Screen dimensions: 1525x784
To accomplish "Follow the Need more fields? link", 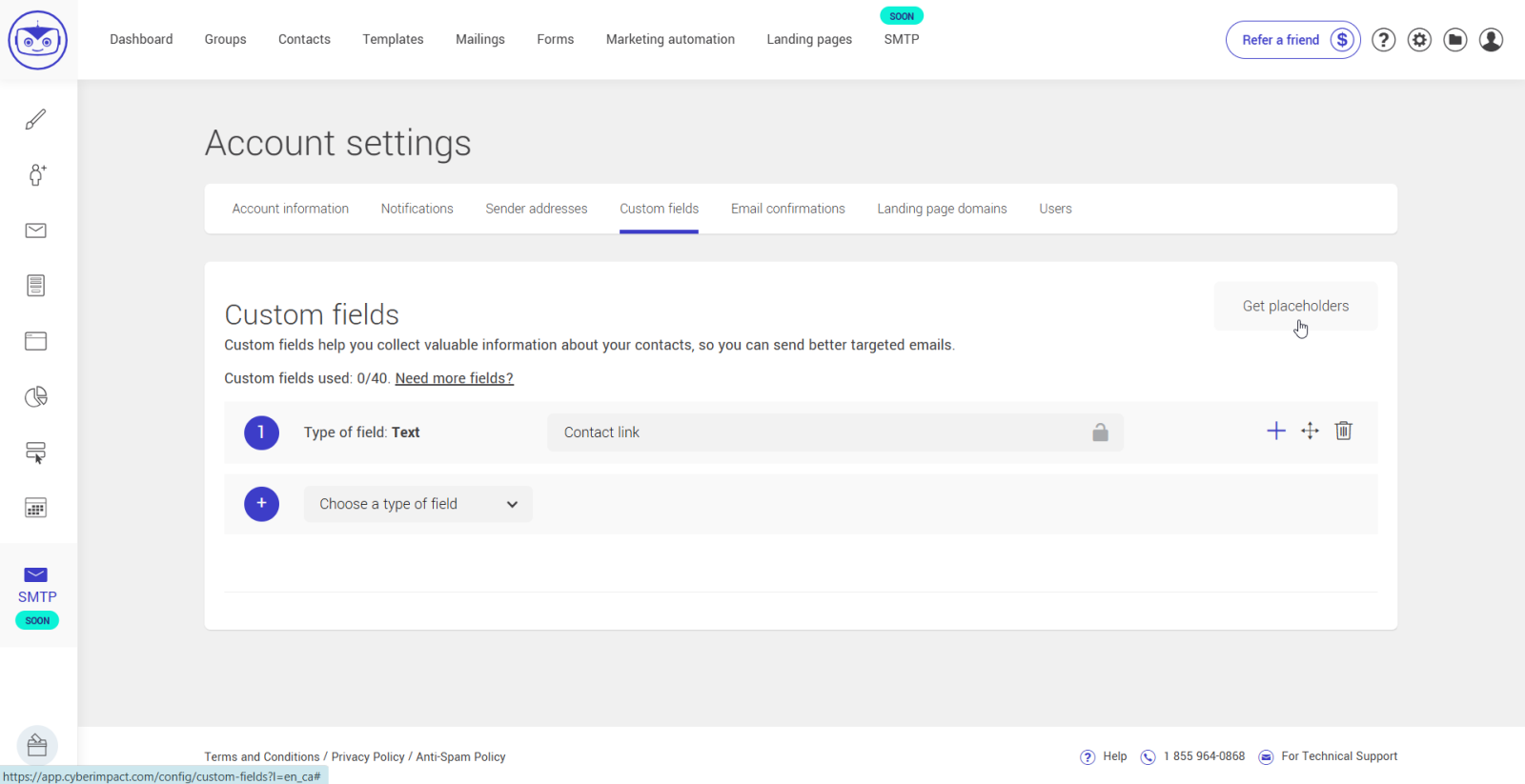I will [x=454, y=378].
